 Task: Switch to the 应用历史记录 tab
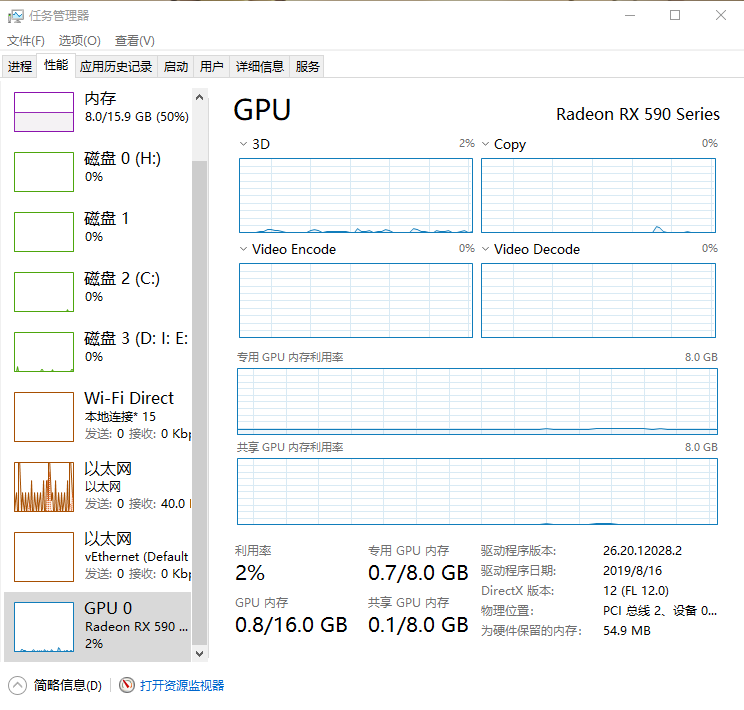tap(116, 66)
